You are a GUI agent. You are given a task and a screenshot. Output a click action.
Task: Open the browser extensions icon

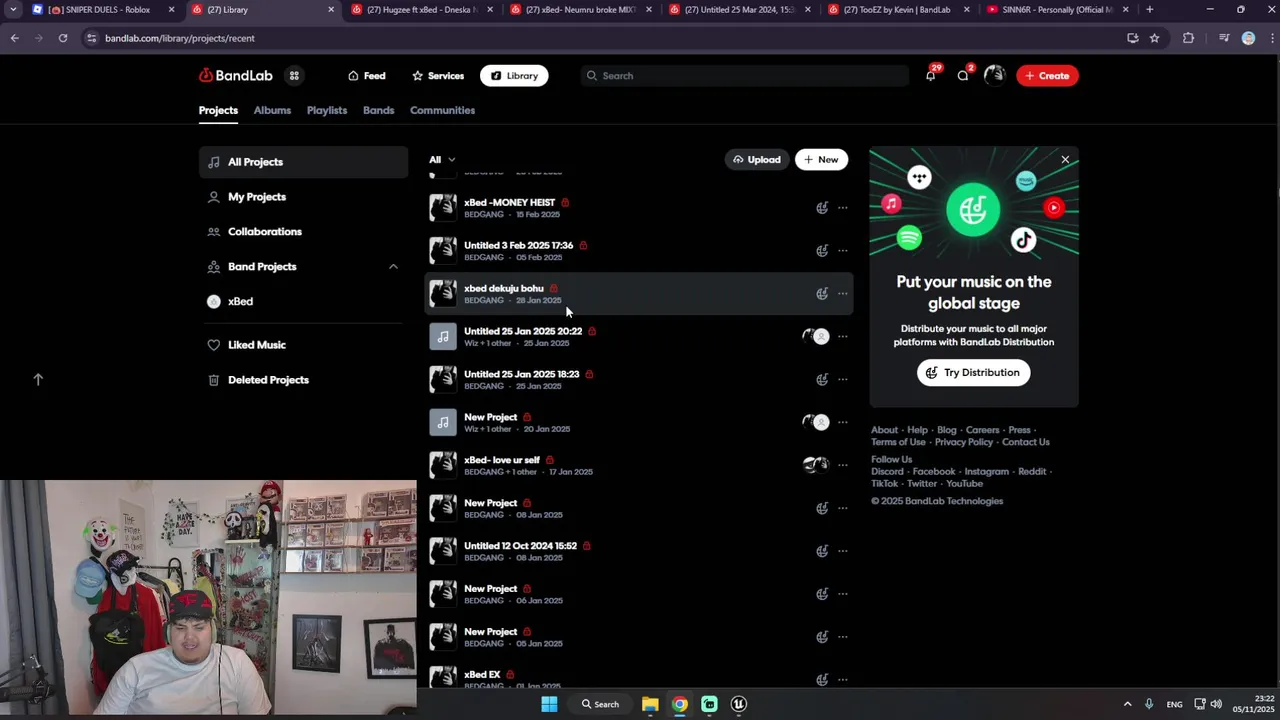tap(1188, 38)
